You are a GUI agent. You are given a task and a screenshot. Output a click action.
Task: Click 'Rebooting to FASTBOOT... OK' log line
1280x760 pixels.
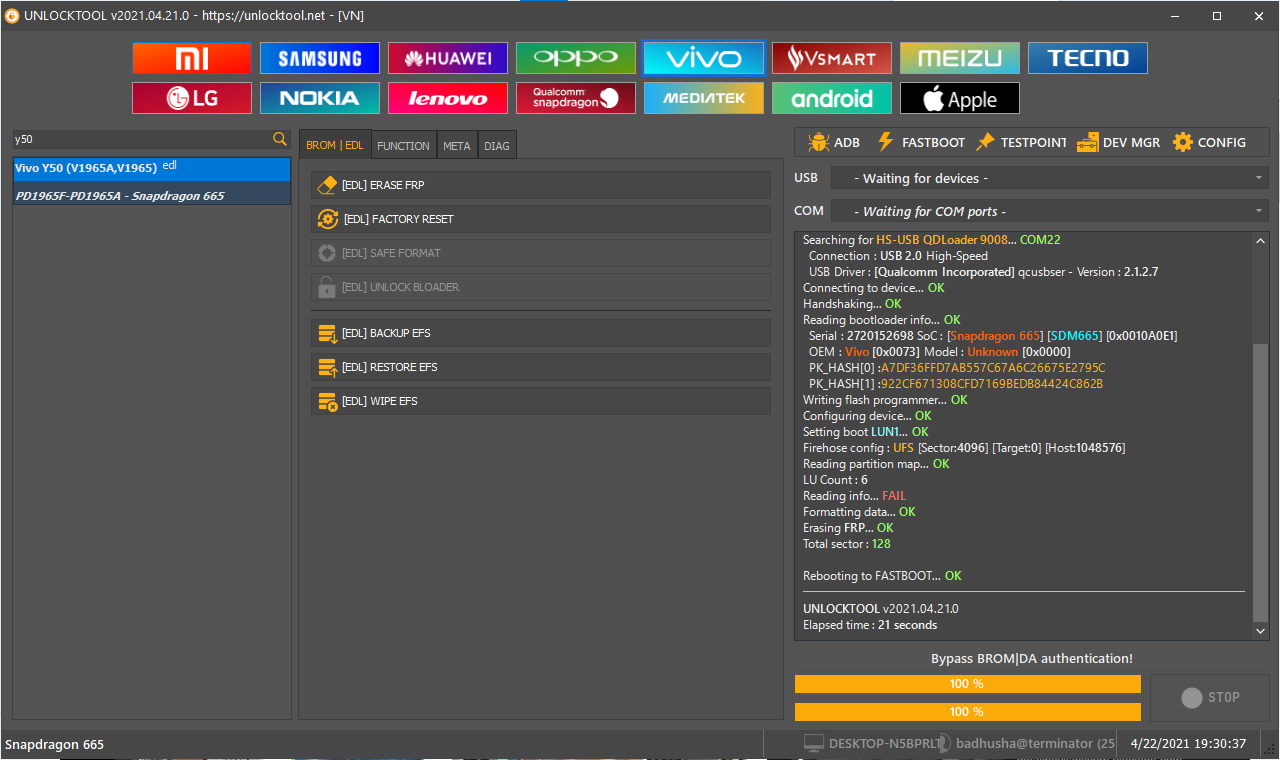(882, 576)
